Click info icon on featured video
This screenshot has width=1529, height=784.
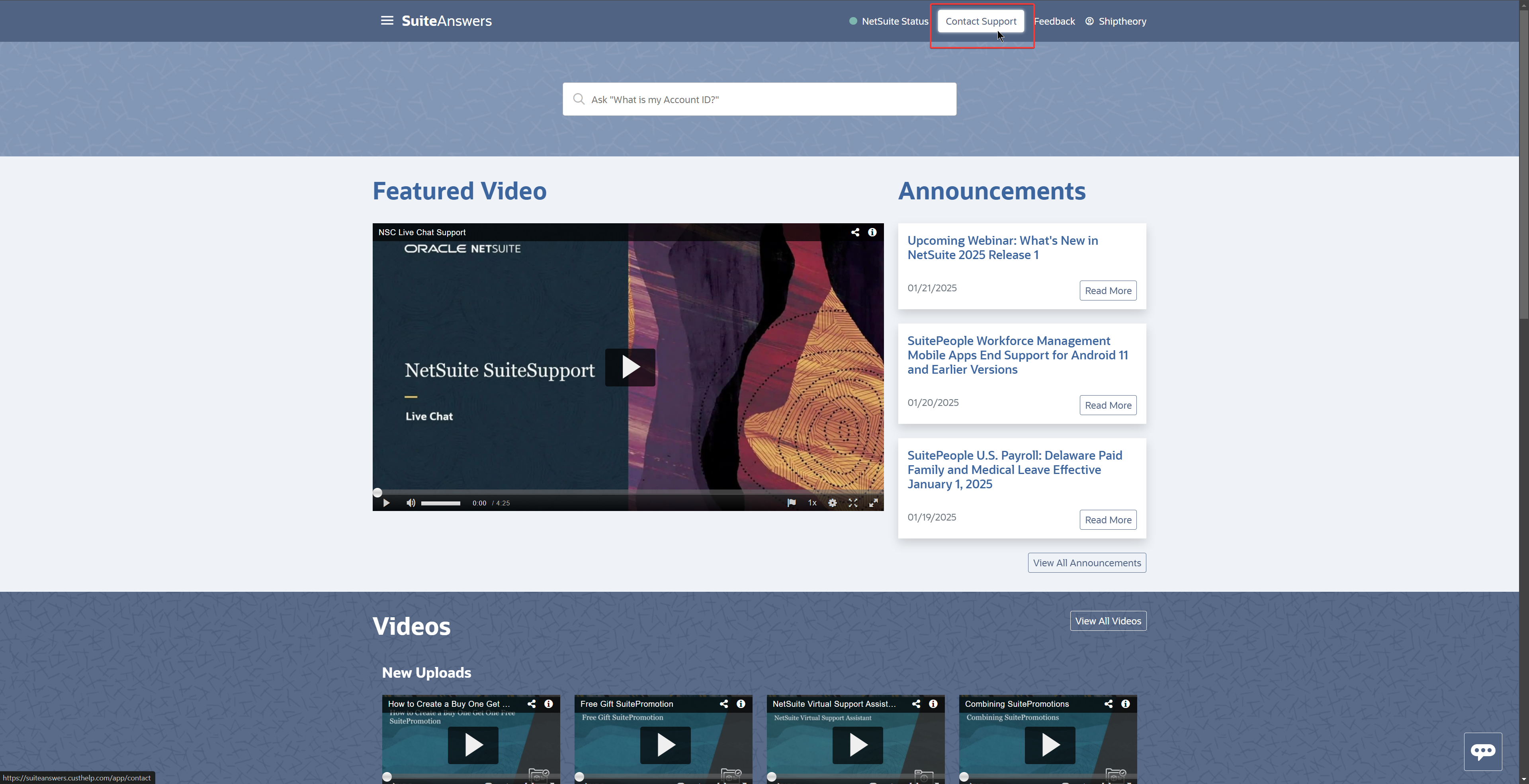872,232
